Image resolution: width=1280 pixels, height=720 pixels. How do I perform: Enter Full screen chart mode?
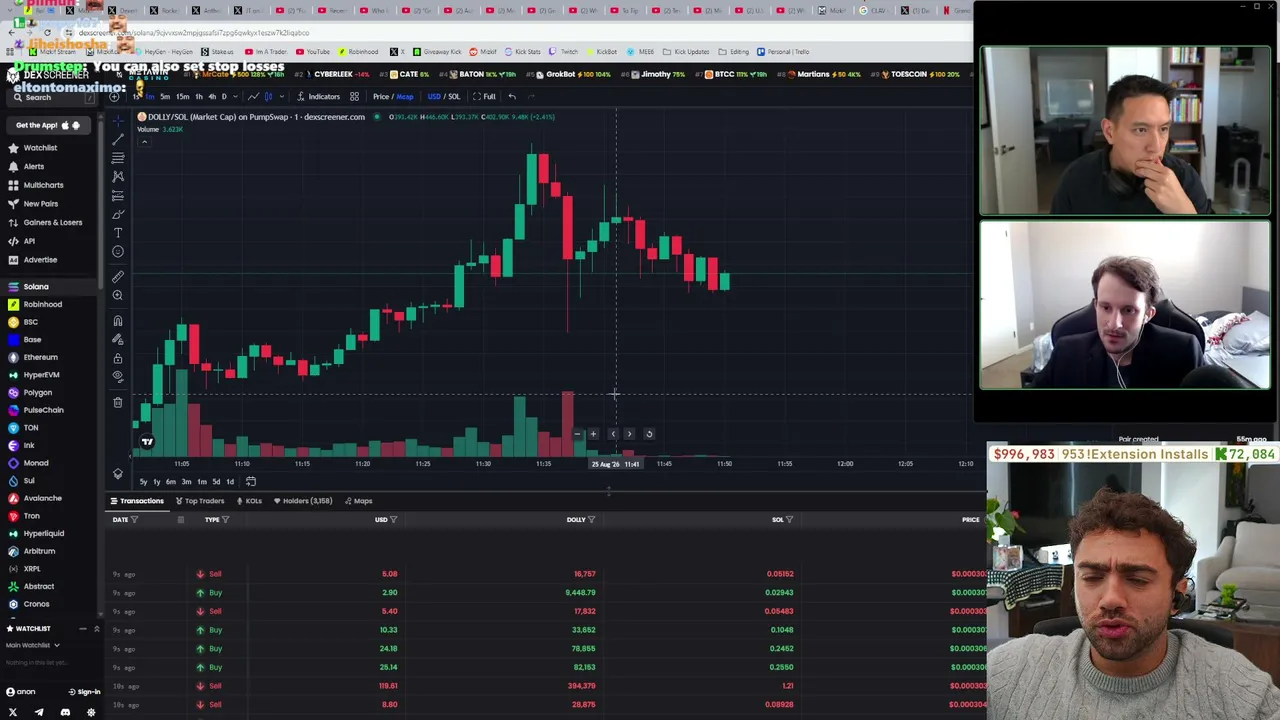point(484,96)
